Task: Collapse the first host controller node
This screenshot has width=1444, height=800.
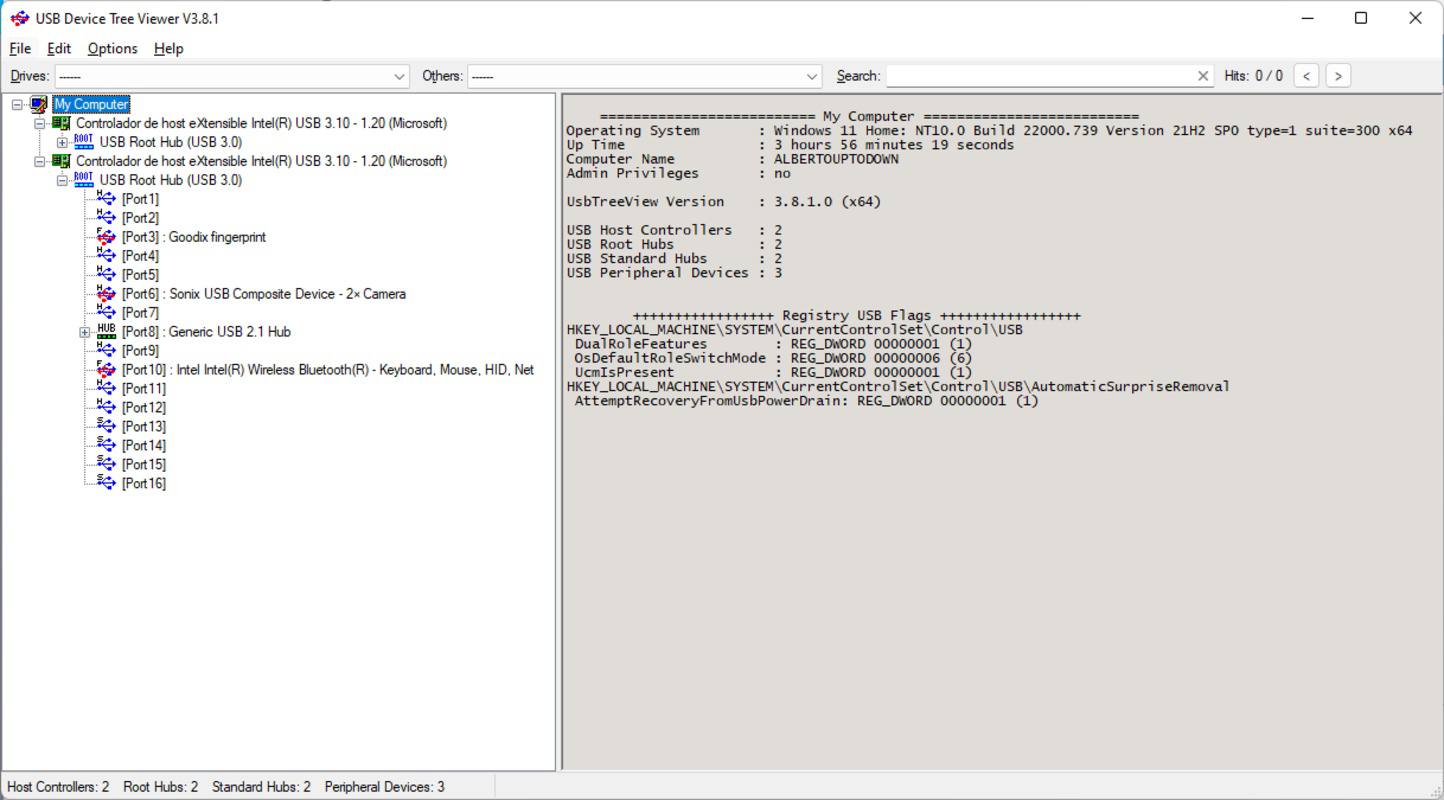Action: [x=40, y=124]
